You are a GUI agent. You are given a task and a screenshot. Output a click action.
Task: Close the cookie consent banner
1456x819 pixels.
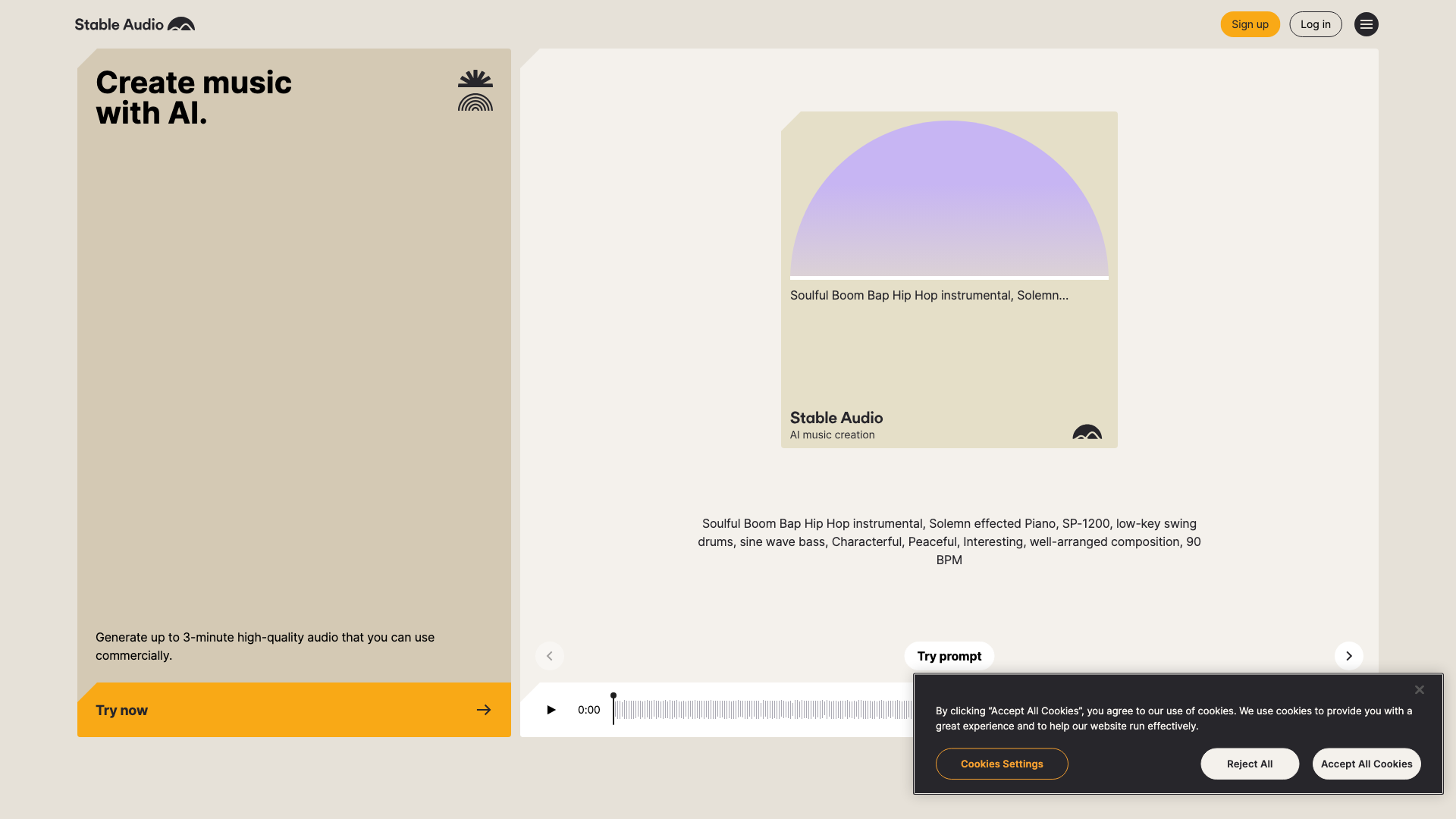click(x=1419, y=689)
